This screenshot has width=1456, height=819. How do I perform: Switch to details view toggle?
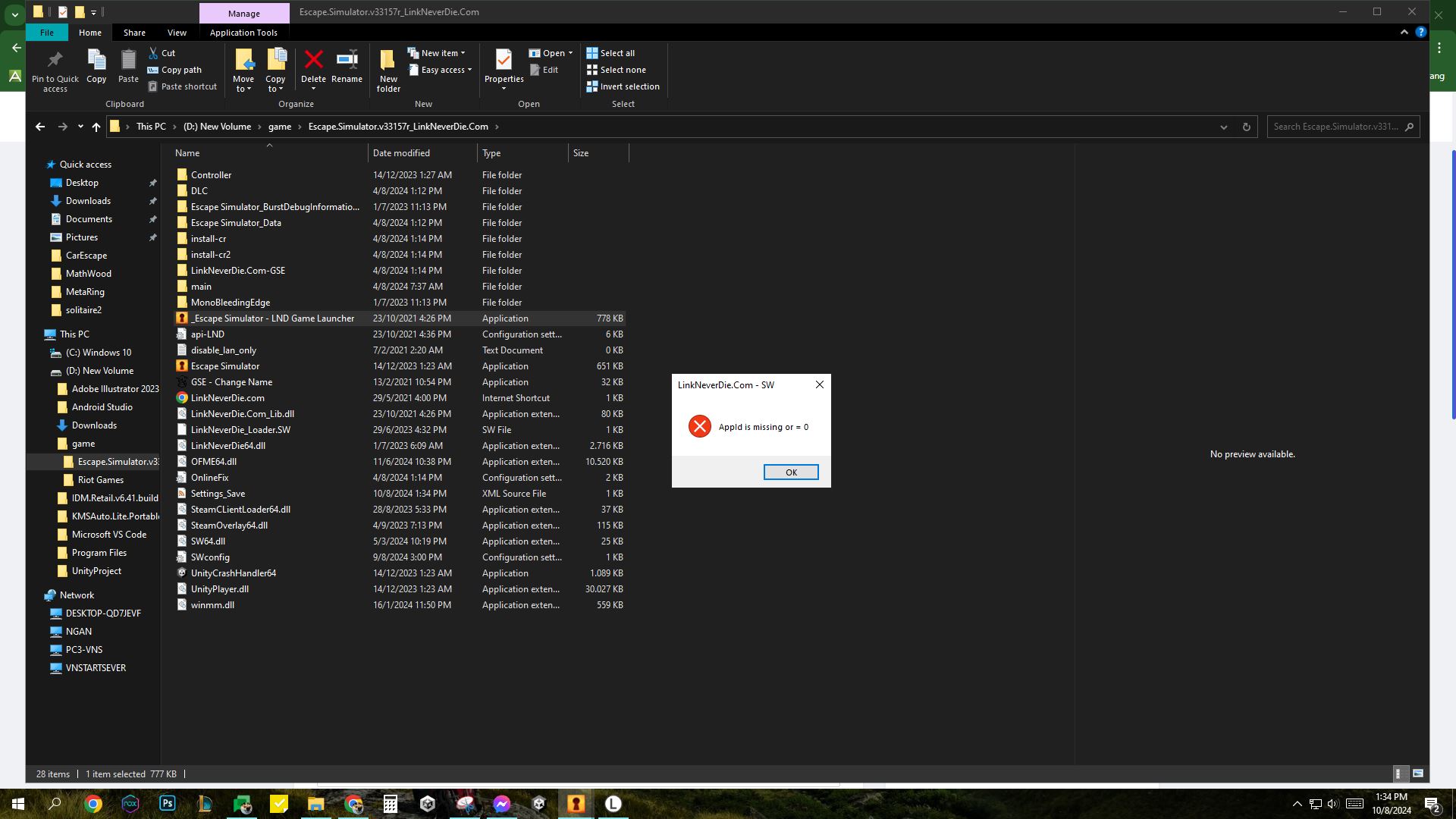pyautogui.click(x=1398, y=773)
